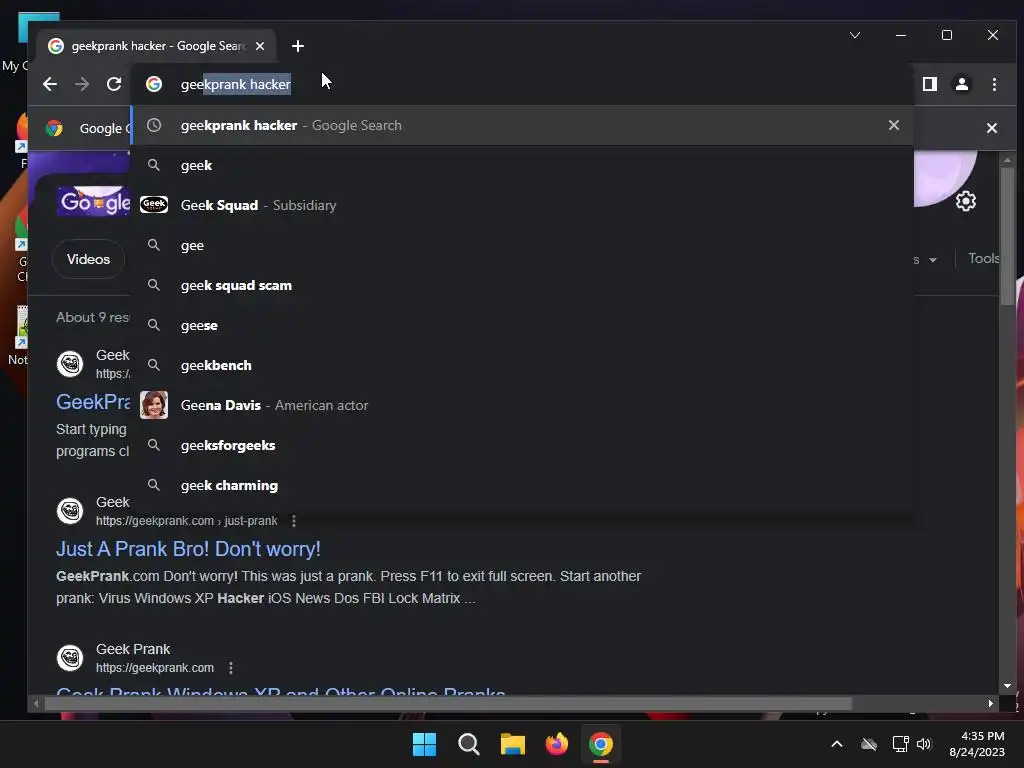This screenshot has width=1024, height=768.
Task: Choose the 'geeksforgeeks' suggestion
Action: pyautogui.click(x=522, y=445)
